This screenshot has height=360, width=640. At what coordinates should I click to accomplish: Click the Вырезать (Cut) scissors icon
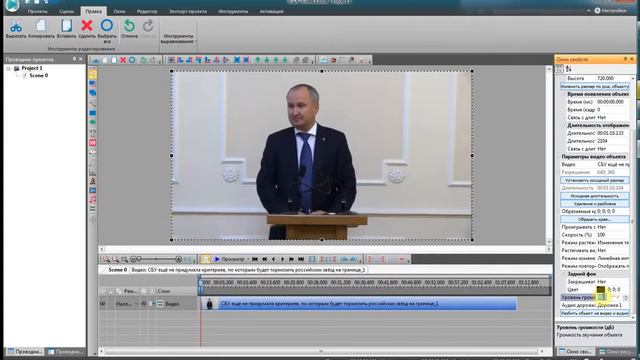pos(16,26)
